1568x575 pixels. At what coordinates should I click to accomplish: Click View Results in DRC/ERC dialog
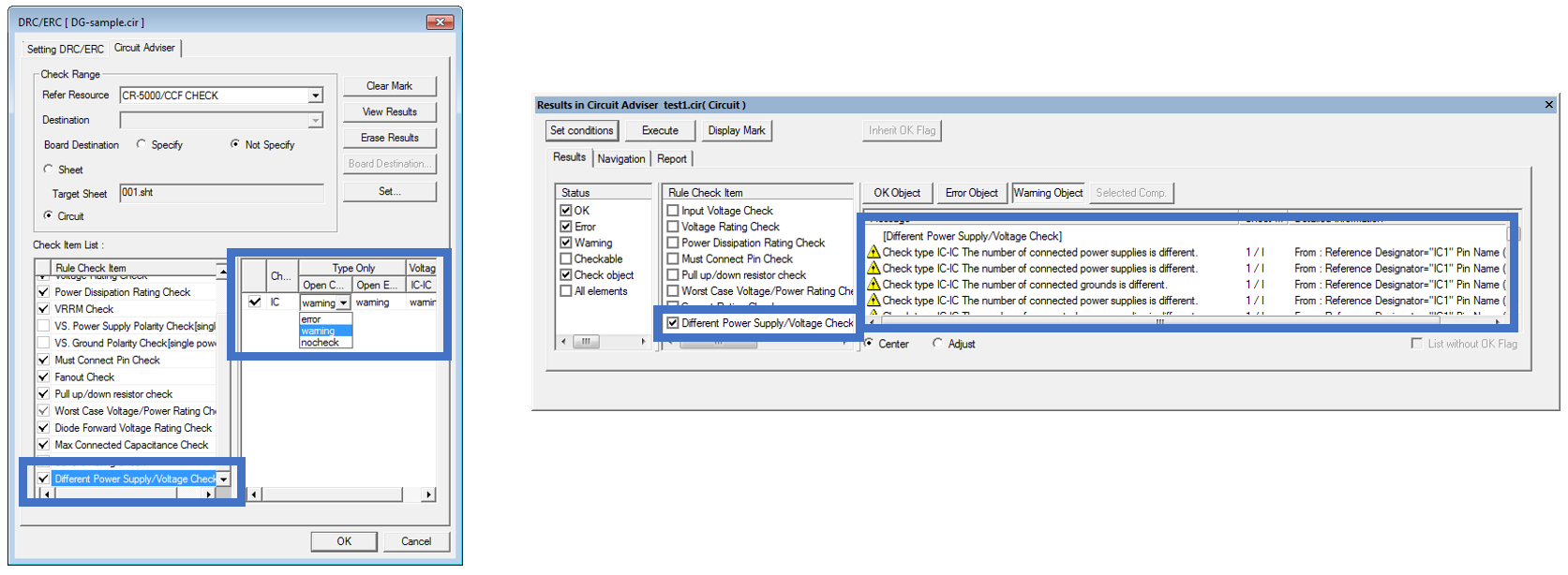tap(389, 112)
